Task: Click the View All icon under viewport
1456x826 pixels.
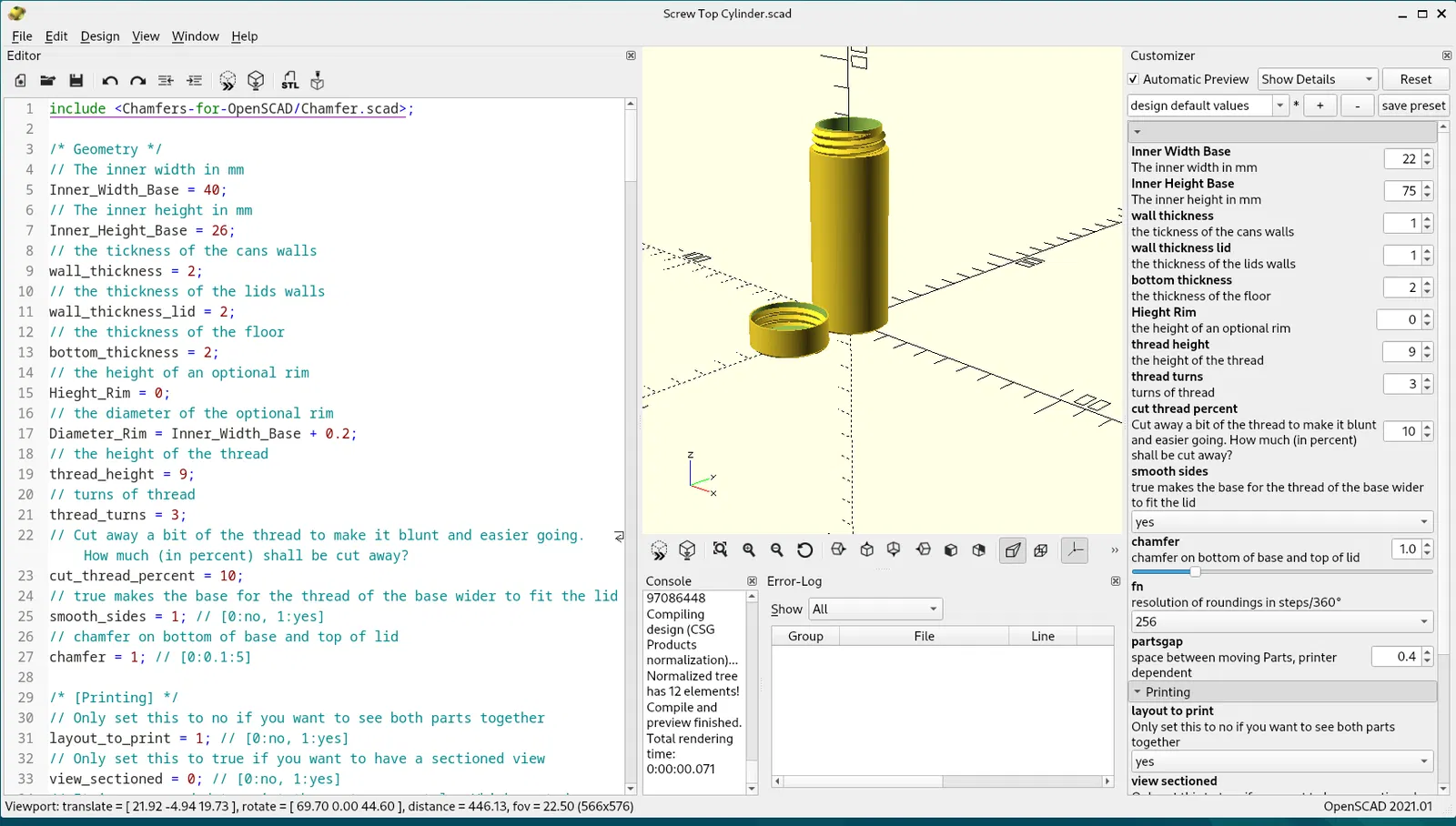Action: pyautogui.click(x=720, y=549)
